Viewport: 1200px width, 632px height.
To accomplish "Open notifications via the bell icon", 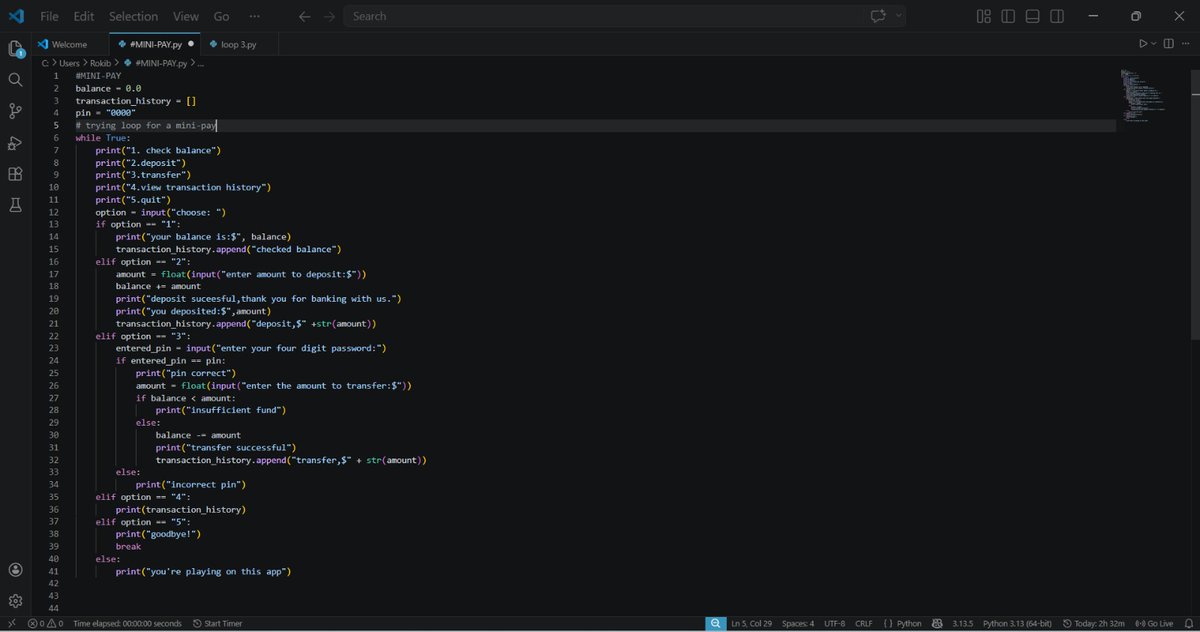I will (1188, 623).
